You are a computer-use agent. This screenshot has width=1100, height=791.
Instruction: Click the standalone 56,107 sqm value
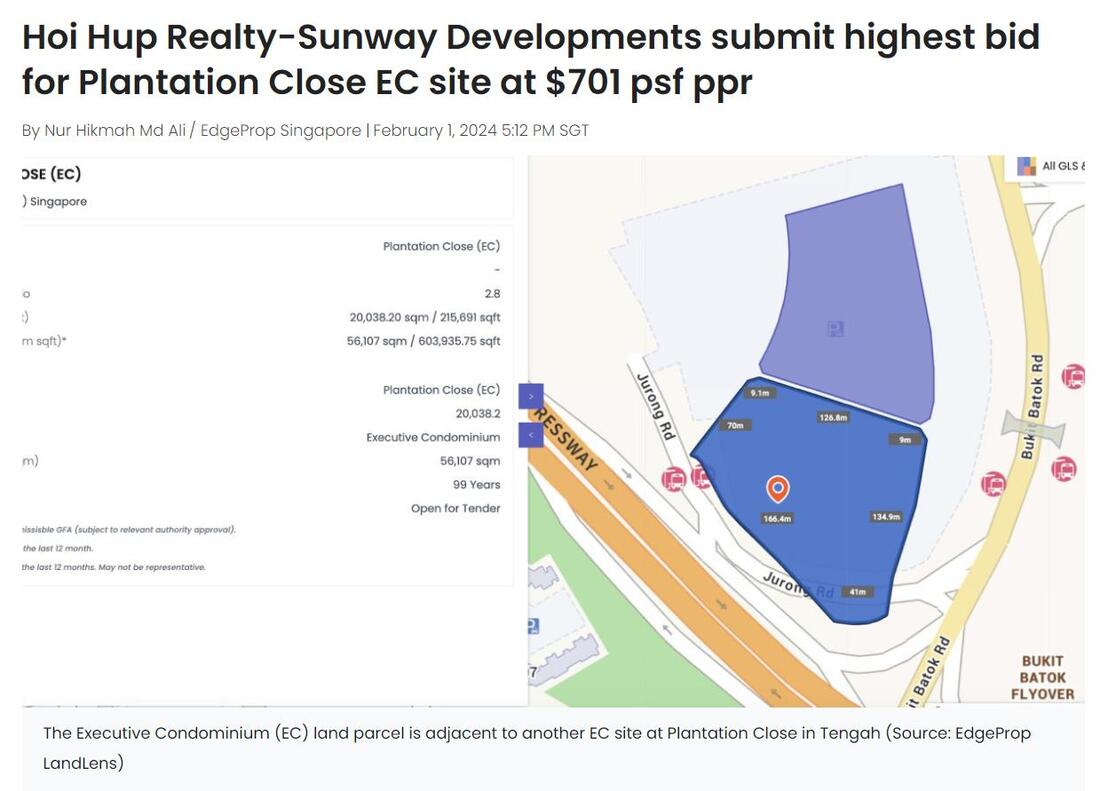click(x=470, y=461)
